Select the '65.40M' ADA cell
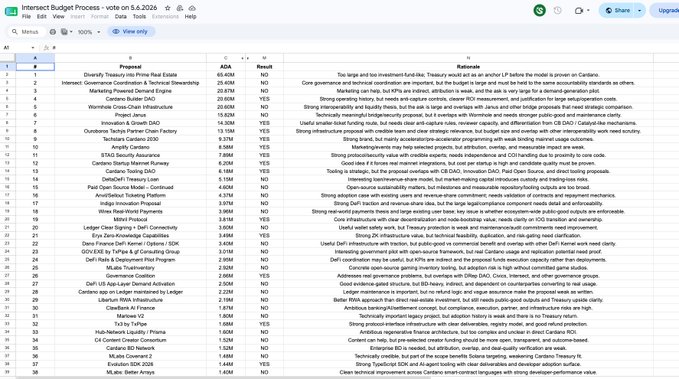 pyautogui.click(x=226, y=75)
